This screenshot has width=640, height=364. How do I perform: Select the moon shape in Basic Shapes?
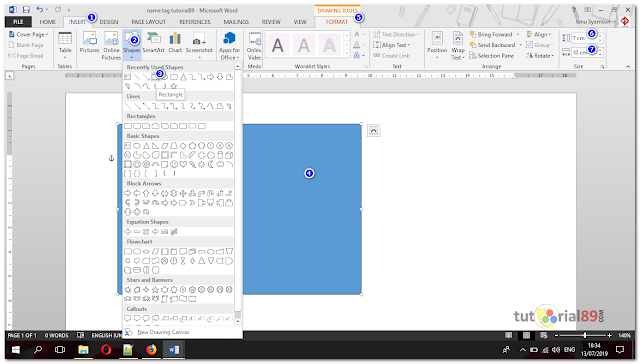(211, 164)
